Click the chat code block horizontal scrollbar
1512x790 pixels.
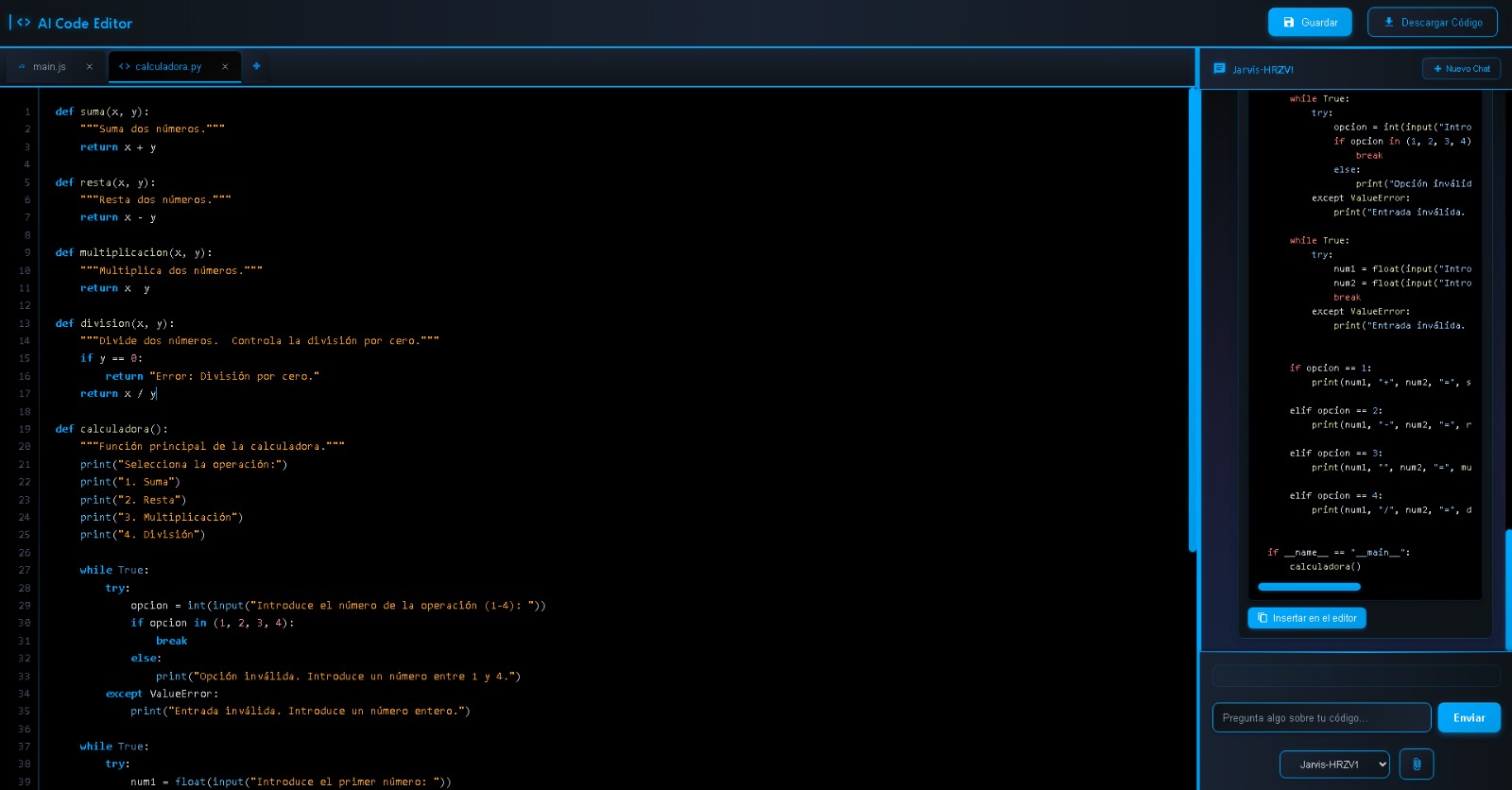[1309, 587]
